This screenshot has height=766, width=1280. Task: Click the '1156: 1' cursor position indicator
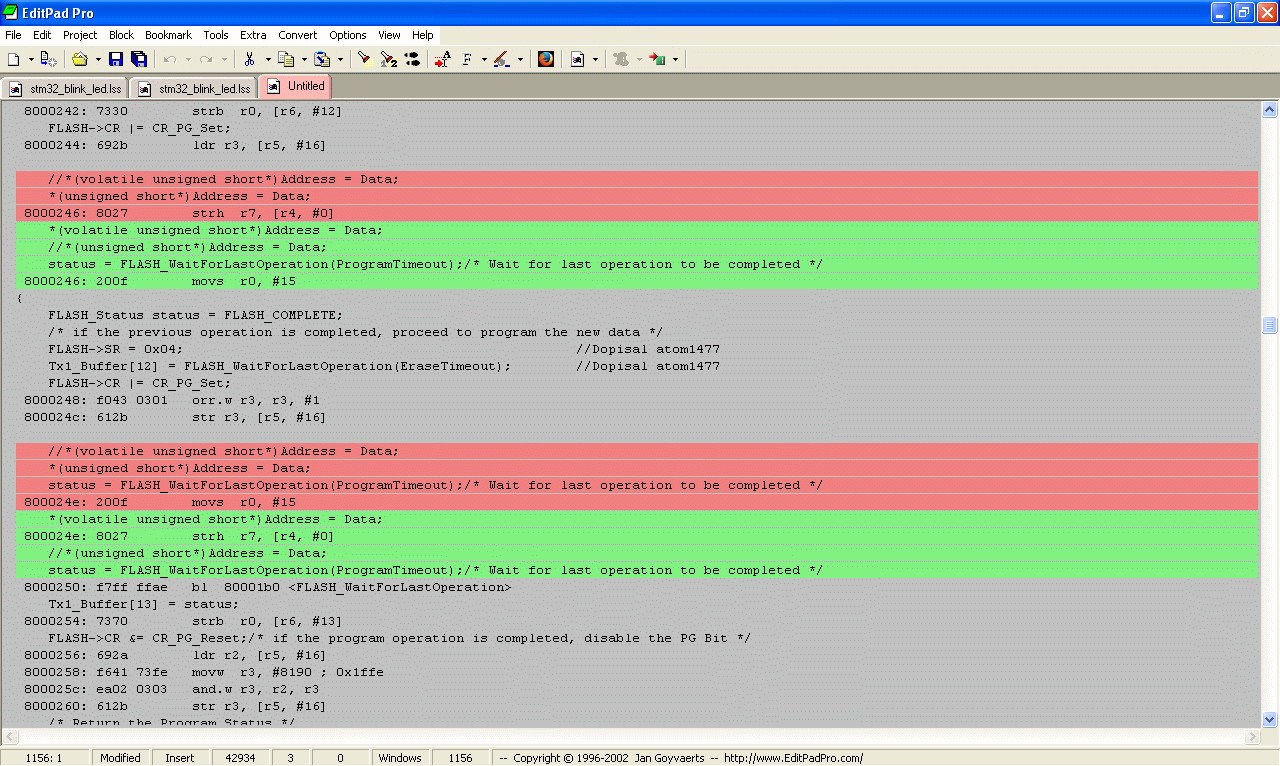pos(44,758)
